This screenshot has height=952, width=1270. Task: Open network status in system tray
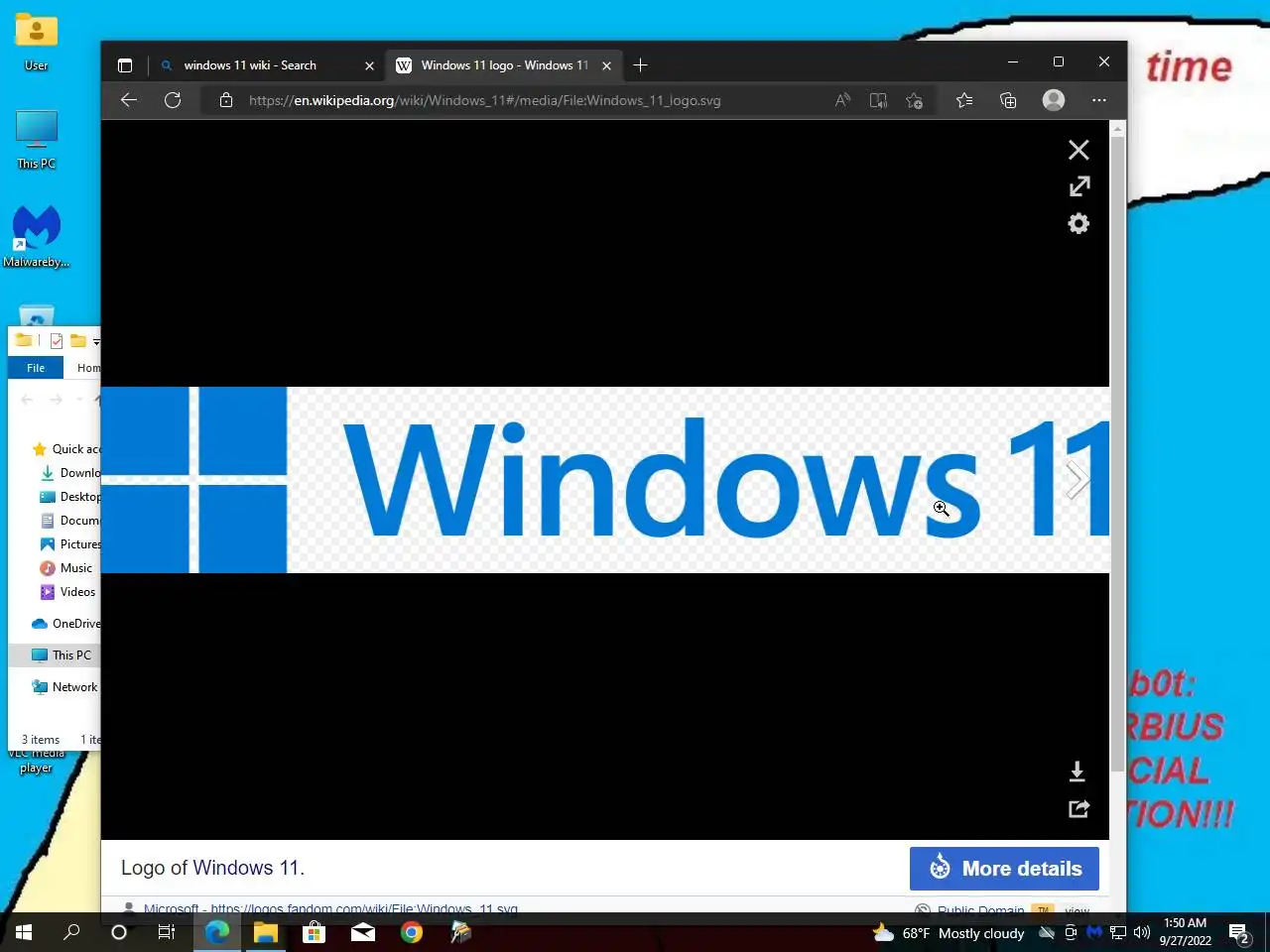1118,932
